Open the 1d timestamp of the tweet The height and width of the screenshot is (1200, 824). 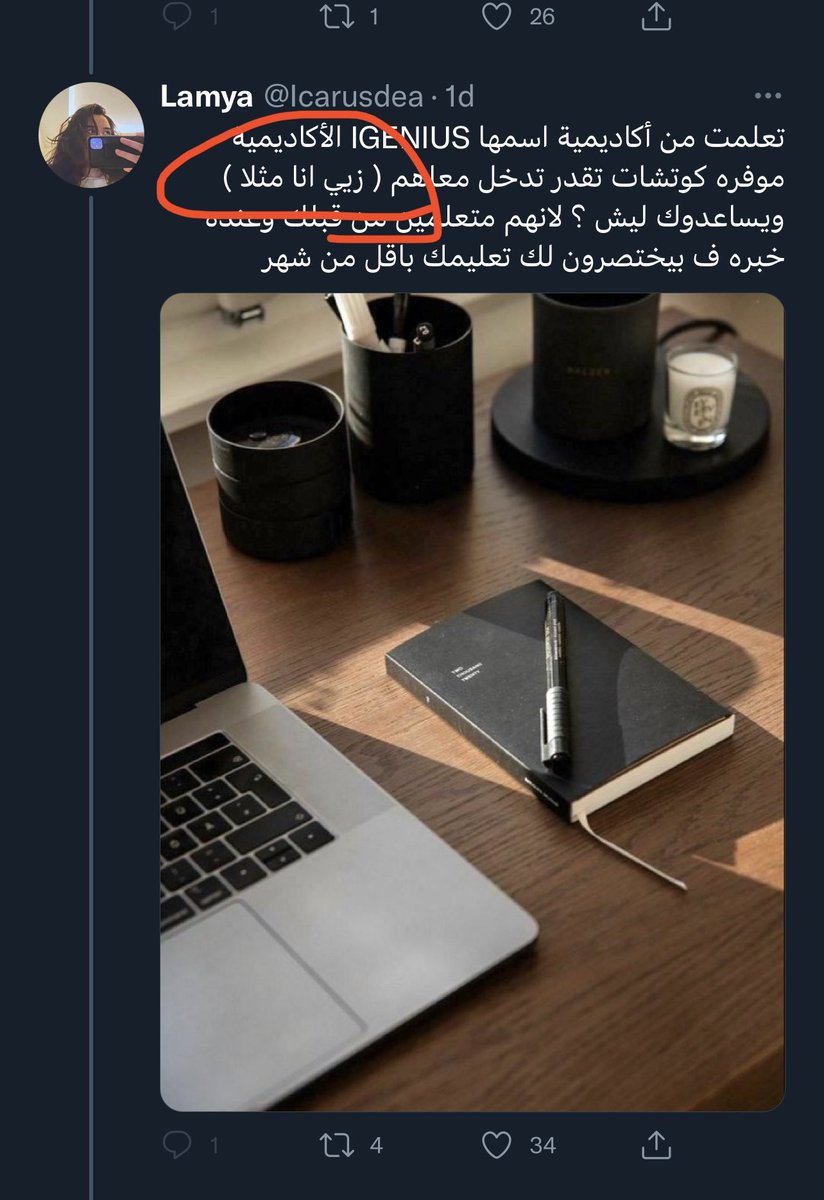tap(460, 96)
